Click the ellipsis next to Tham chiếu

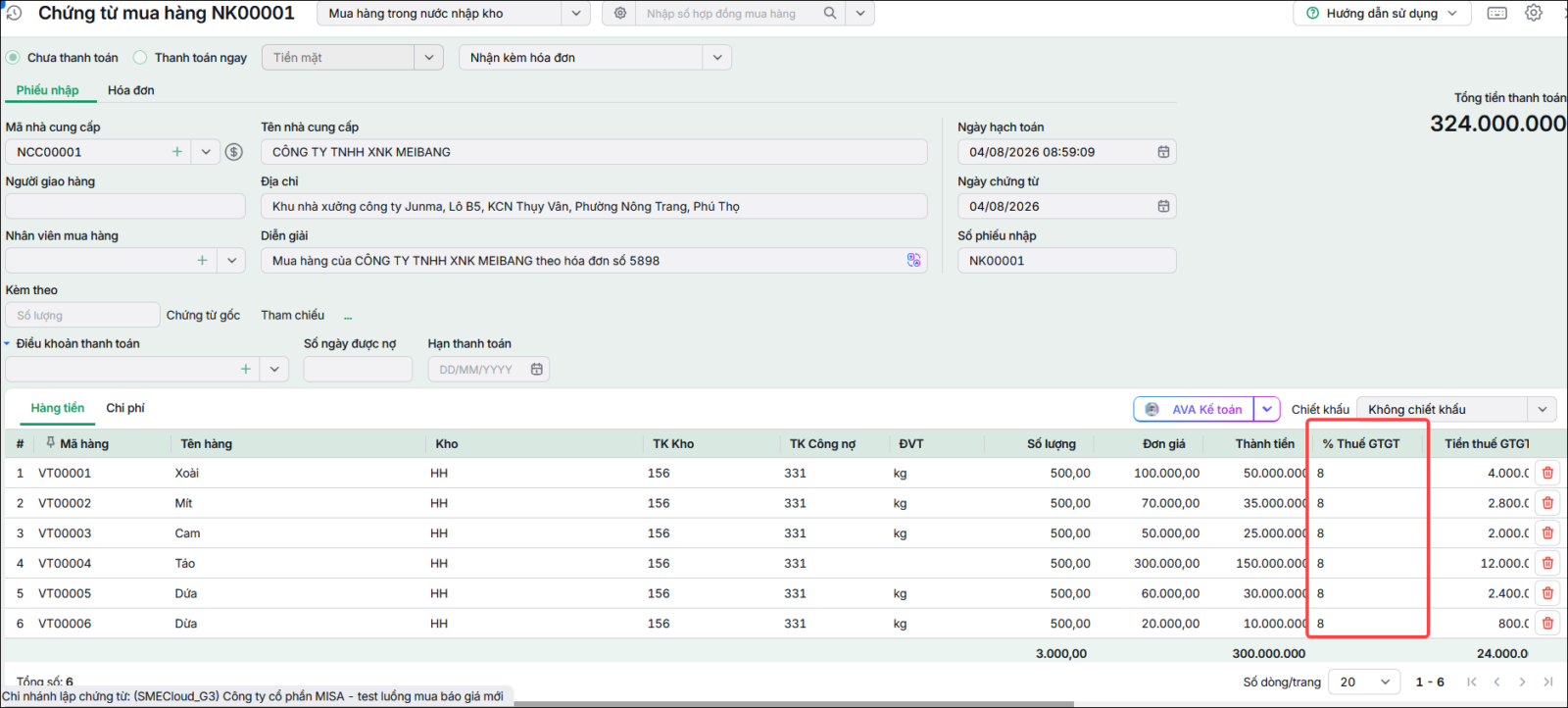(348, 316)
